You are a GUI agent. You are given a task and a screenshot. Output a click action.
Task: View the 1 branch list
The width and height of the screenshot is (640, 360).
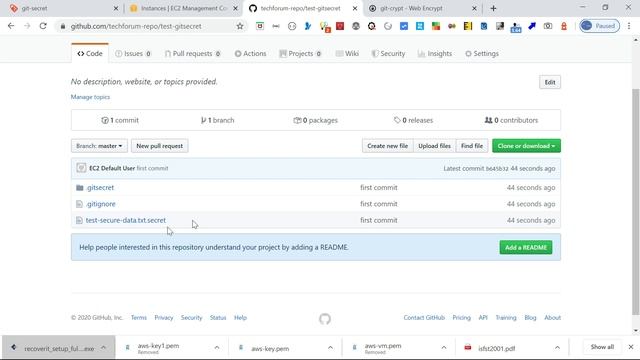(218, 120)
